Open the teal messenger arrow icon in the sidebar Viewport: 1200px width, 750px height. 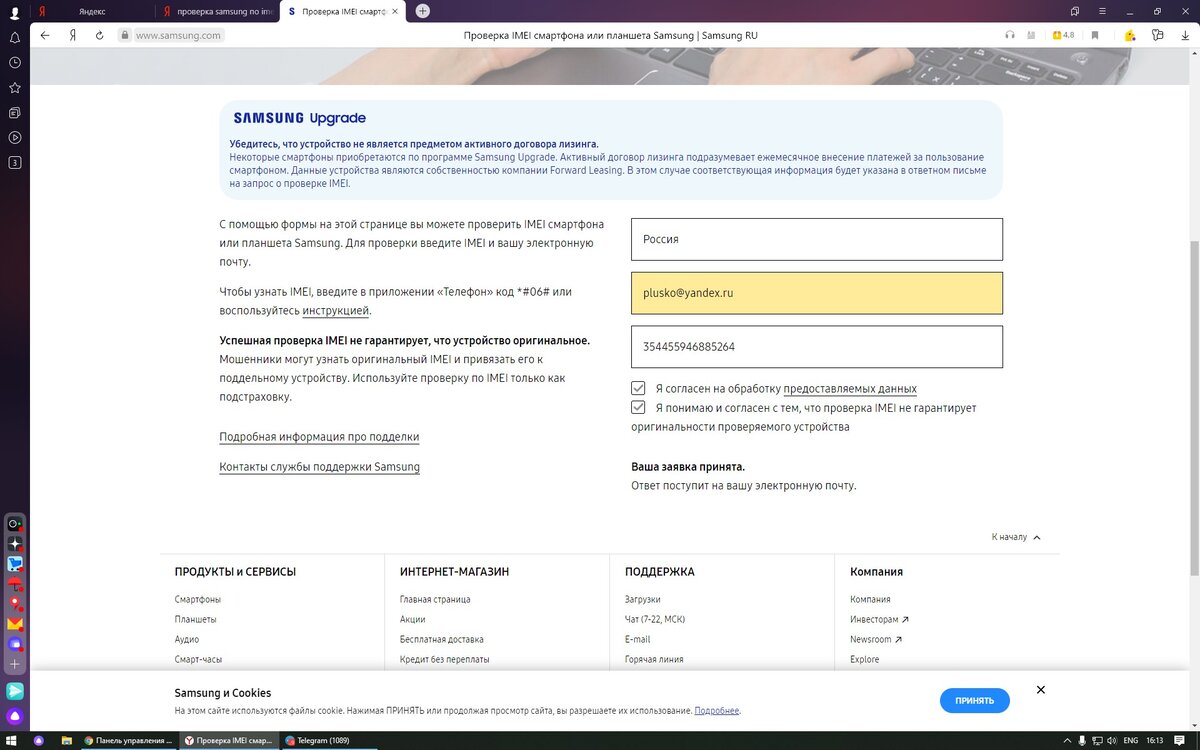[x=15, y=691]
